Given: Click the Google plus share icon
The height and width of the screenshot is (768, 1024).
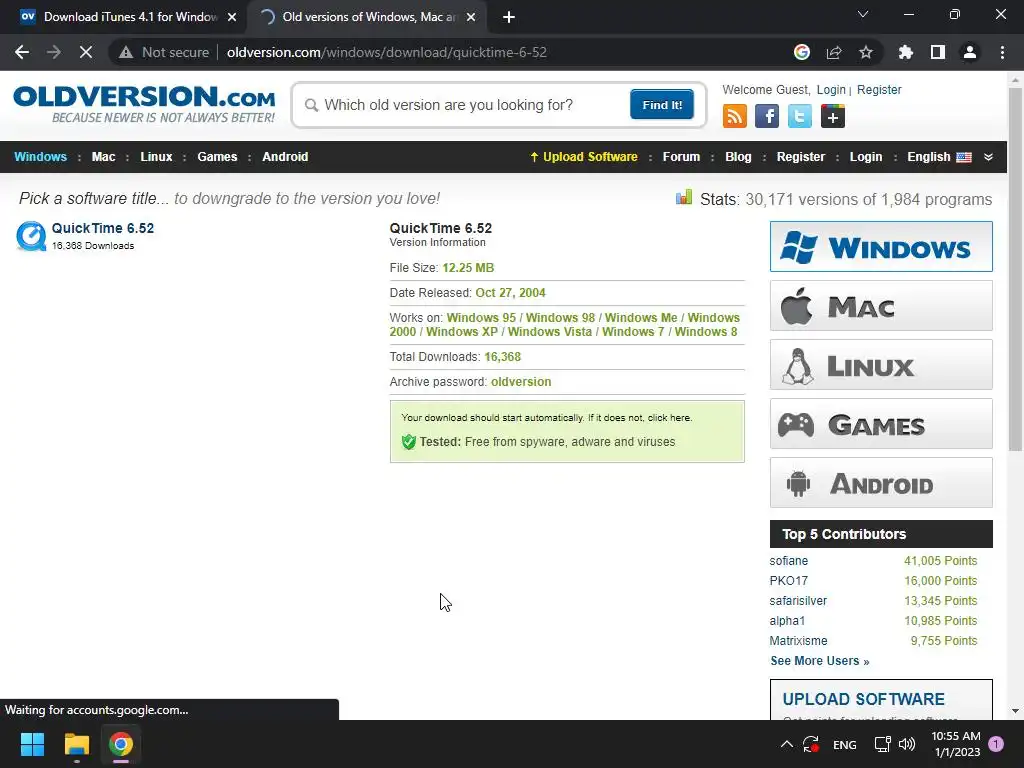Looking at the screenshot, I should (x=833, y=117).
